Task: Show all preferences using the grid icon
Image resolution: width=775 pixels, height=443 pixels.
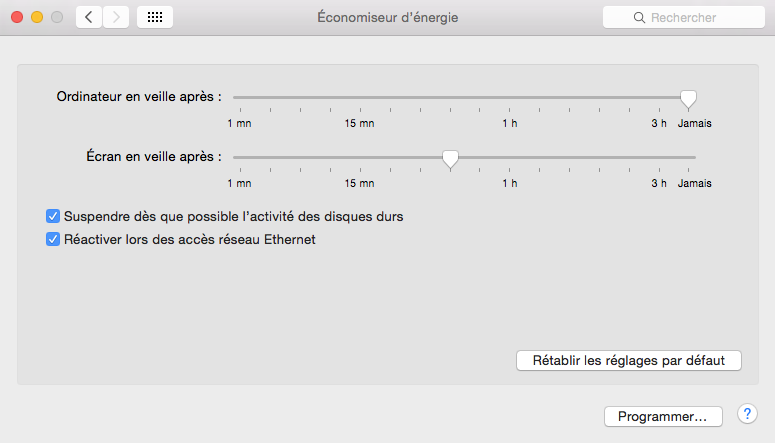Action: [x=155, y=17]
